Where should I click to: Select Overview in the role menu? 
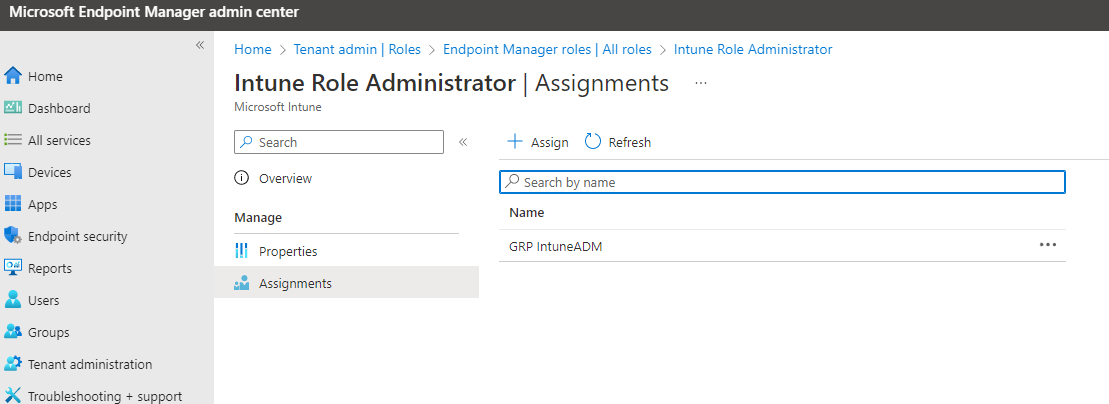coord(285,178)
